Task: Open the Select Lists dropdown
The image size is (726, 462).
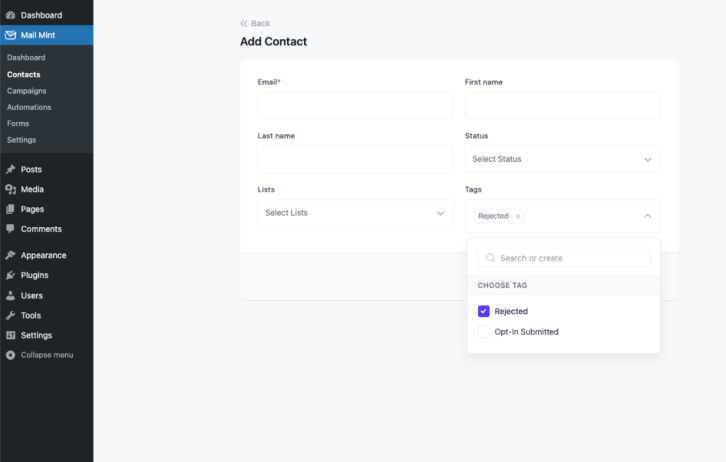Action: [356, 213]
